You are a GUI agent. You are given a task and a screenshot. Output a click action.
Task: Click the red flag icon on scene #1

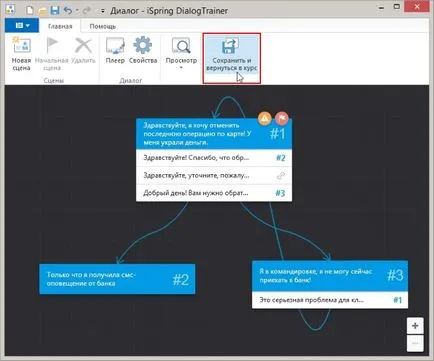[282, 118]
